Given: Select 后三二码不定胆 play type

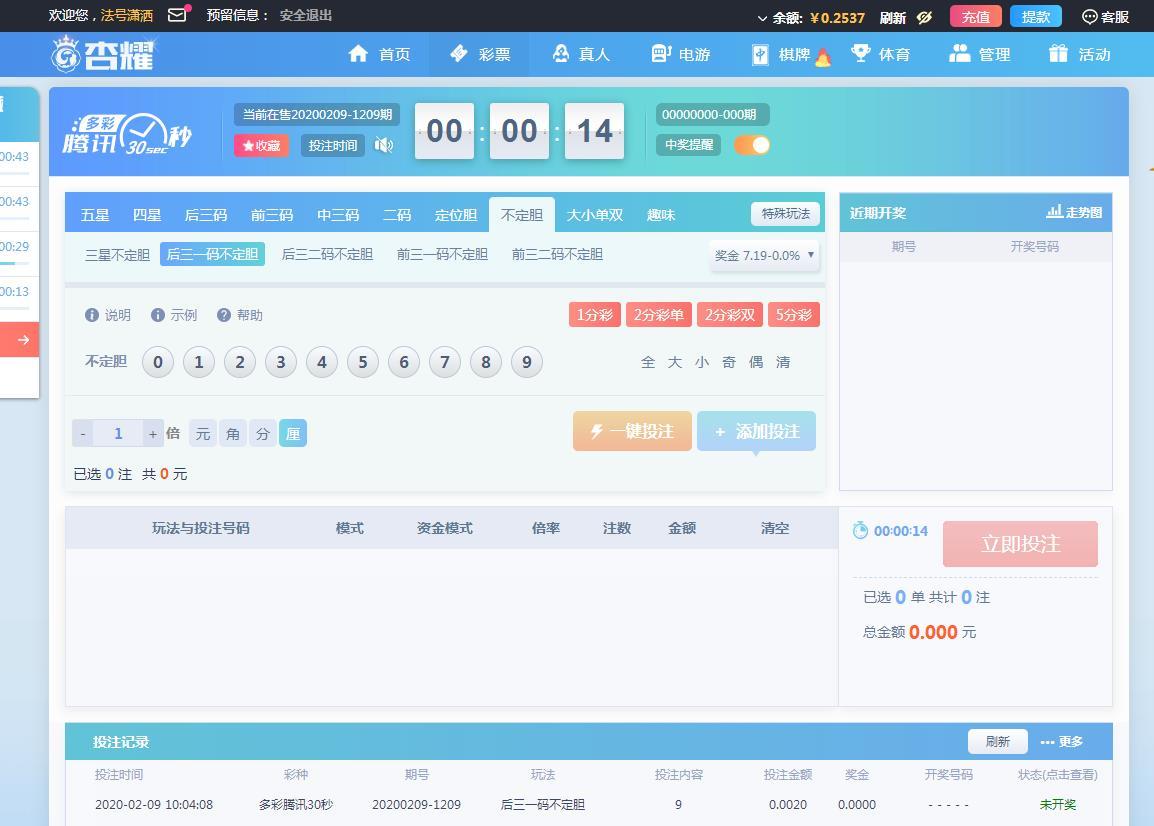Looking at the screenshot, I should click(327, 254).
